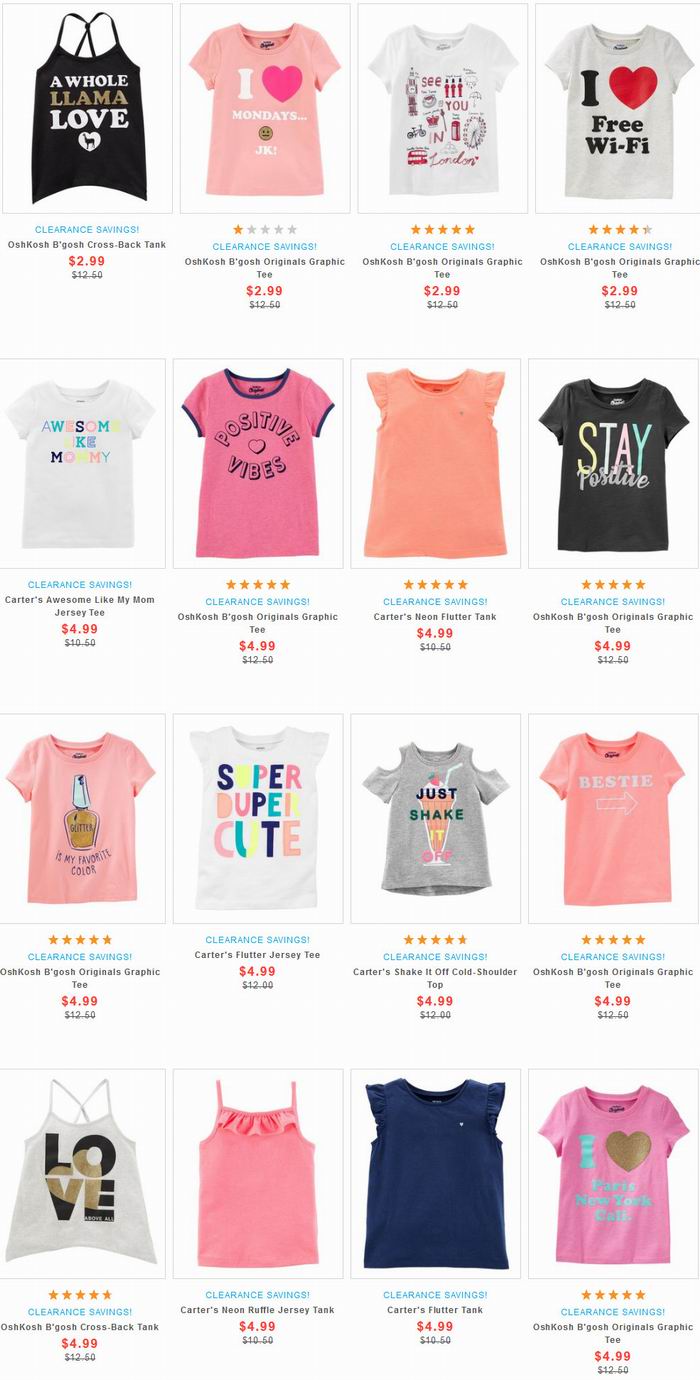View the gold LOVE cross-back tank image

click(81, 1174)
